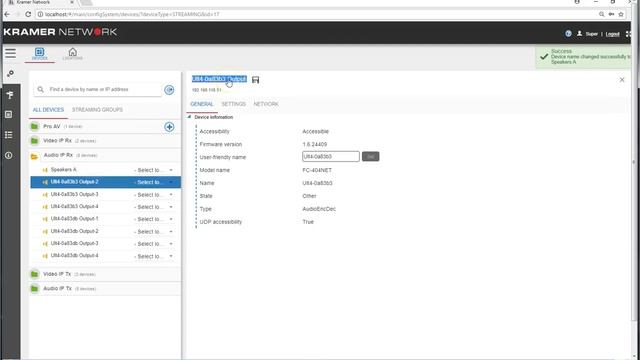Open location dropdown for Ult4-0a83b3 Output-2

click(x=153, y=182)
